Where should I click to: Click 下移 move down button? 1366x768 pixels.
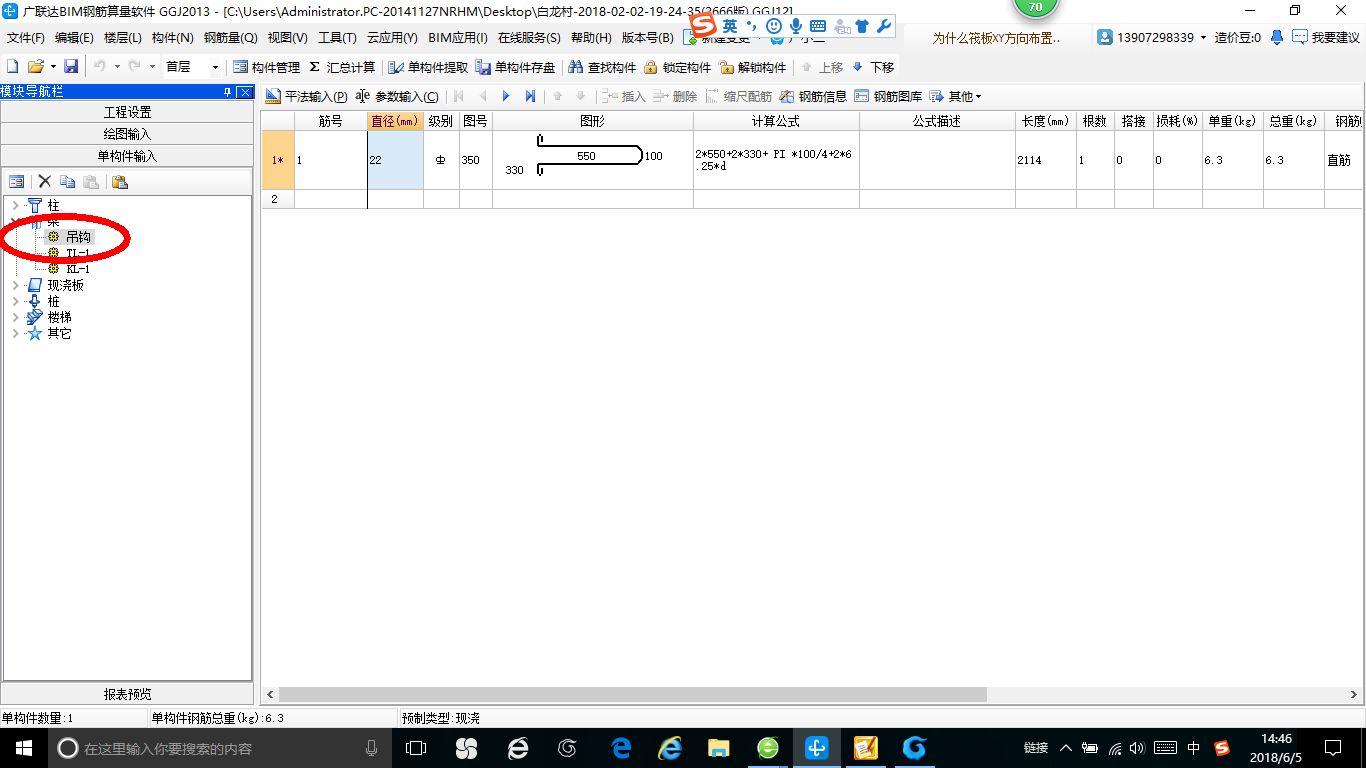coord(873,67)
